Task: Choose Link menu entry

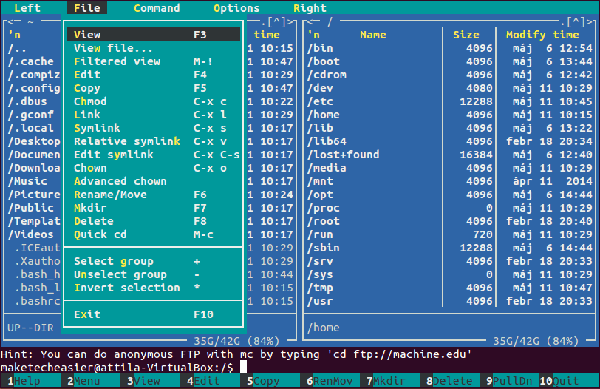Action: pyautogui.click(x=153, y=114)
